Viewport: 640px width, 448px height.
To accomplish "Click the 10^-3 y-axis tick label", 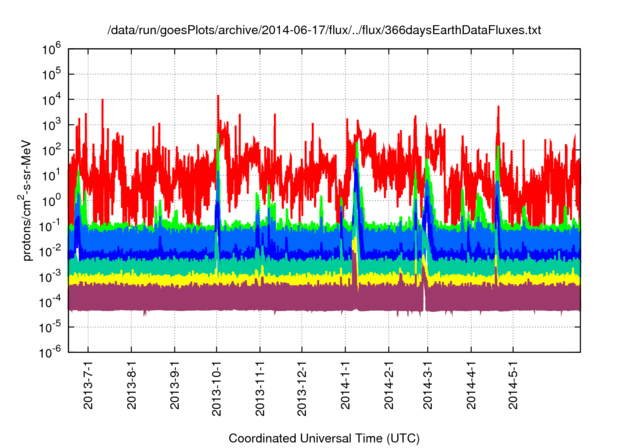I will coord(51,276).
